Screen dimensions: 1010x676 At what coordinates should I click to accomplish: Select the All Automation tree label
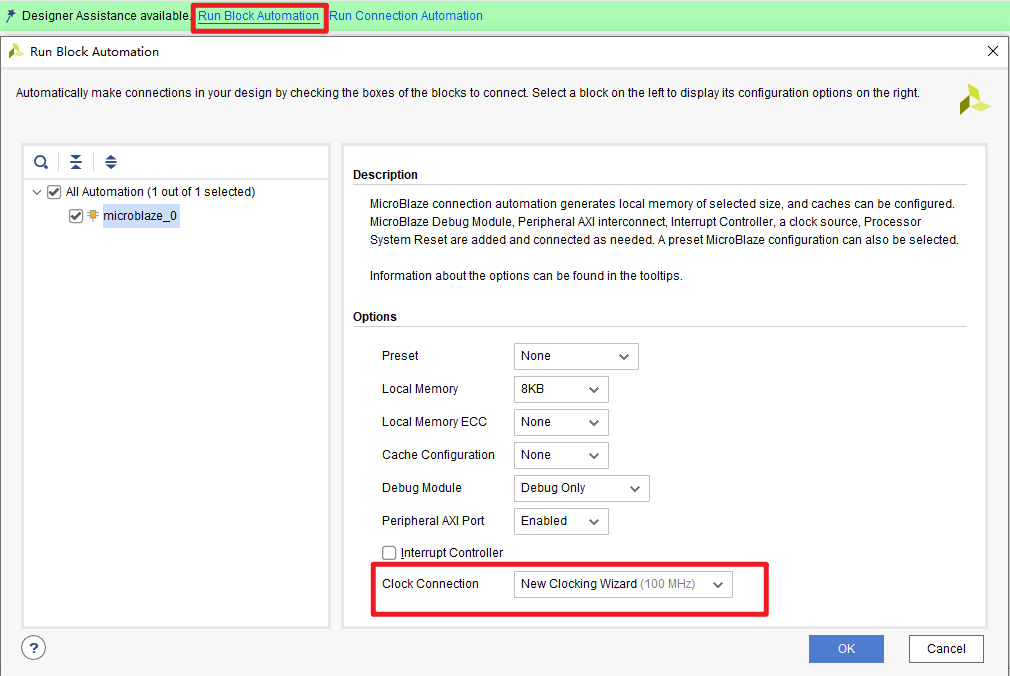click(x=160, y=192)
